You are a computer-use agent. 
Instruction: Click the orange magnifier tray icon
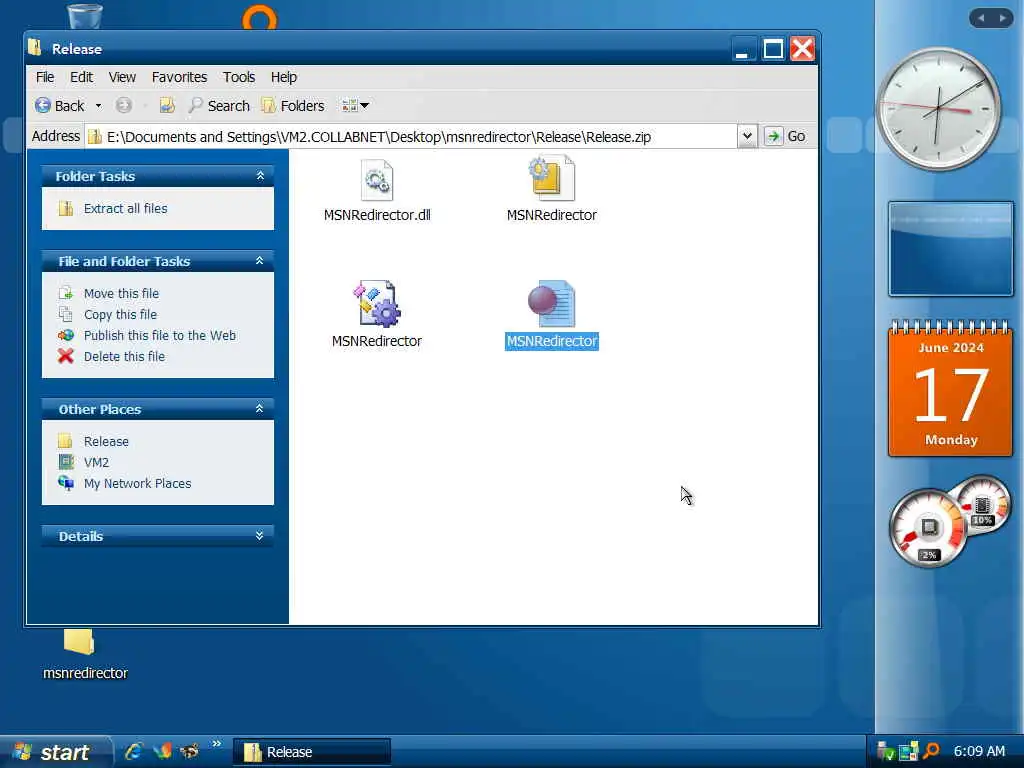[x=931, y=751]
